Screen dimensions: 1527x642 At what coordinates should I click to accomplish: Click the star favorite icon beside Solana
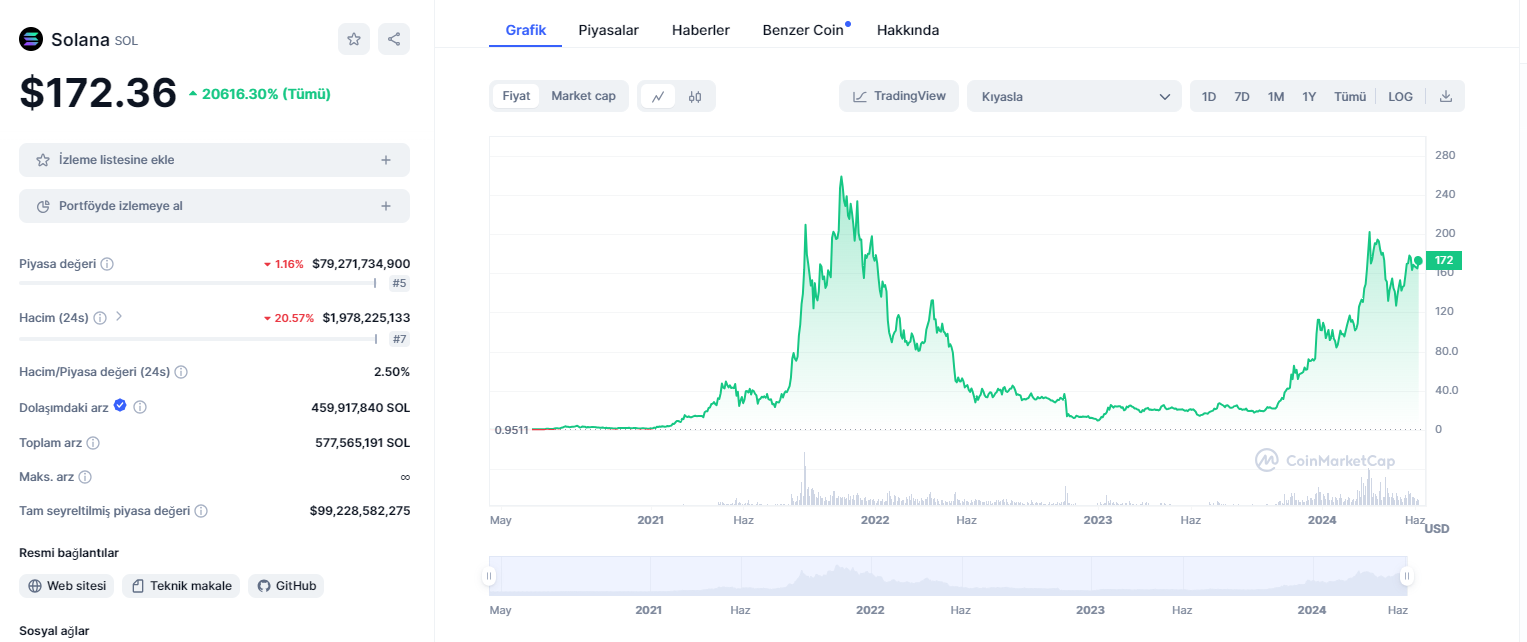click(353, 39)
